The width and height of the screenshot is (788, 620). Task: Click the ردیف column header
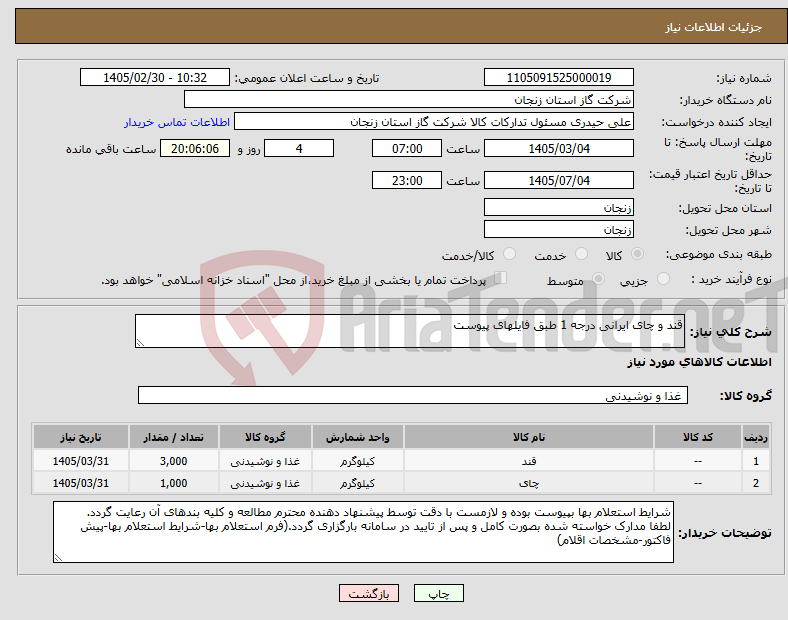[x=756, y=437]
